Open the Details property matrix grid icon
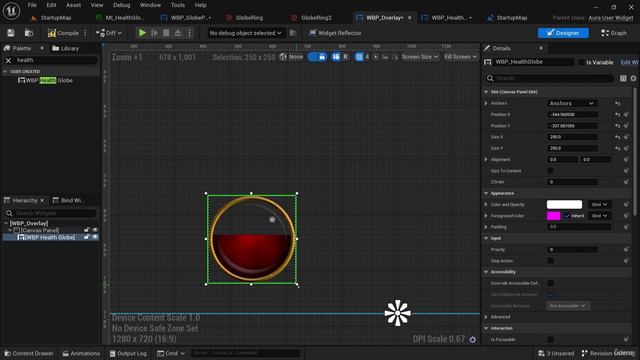 point(623,78)
